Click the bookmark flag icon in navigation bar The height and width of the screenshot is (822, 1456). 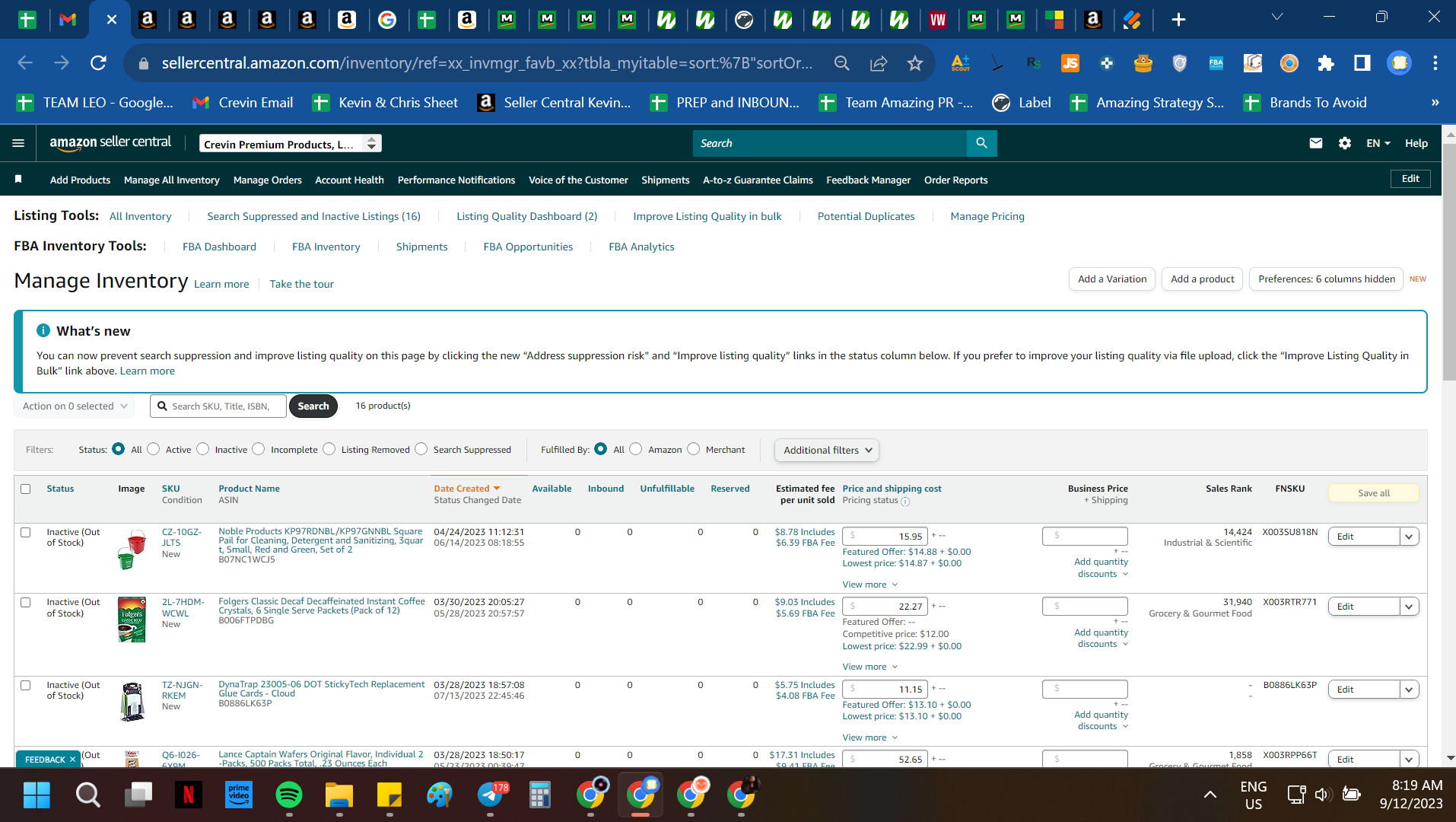18,180
